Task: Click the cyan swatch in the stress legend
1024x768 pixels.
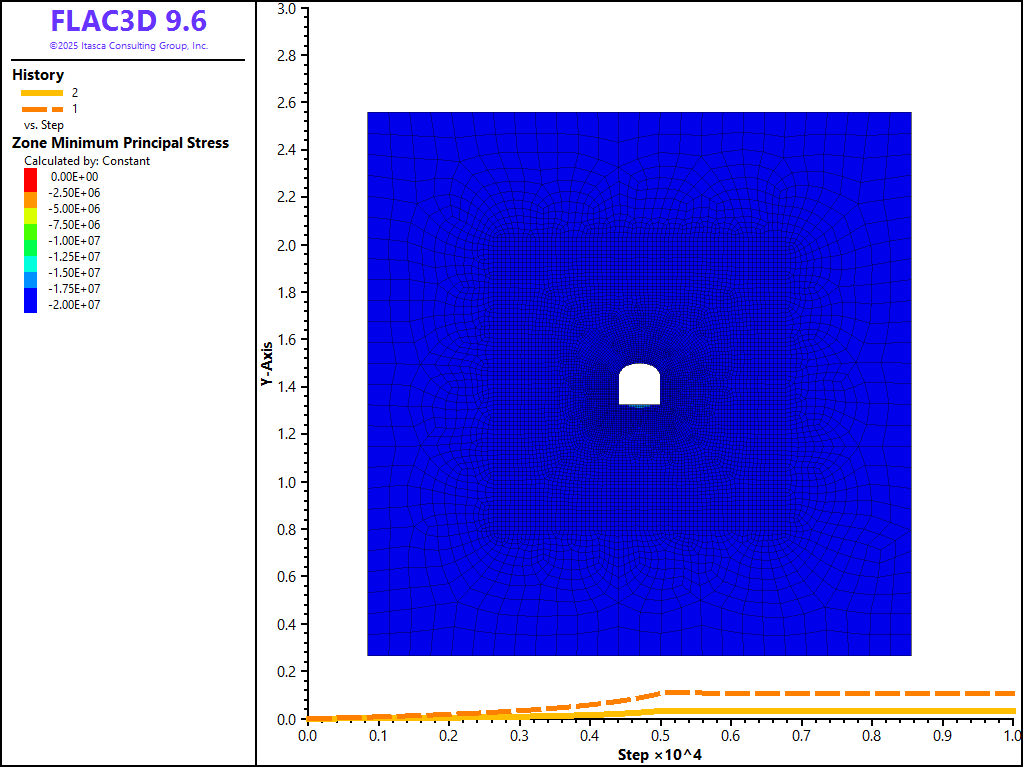Action: tap(30, 258)
